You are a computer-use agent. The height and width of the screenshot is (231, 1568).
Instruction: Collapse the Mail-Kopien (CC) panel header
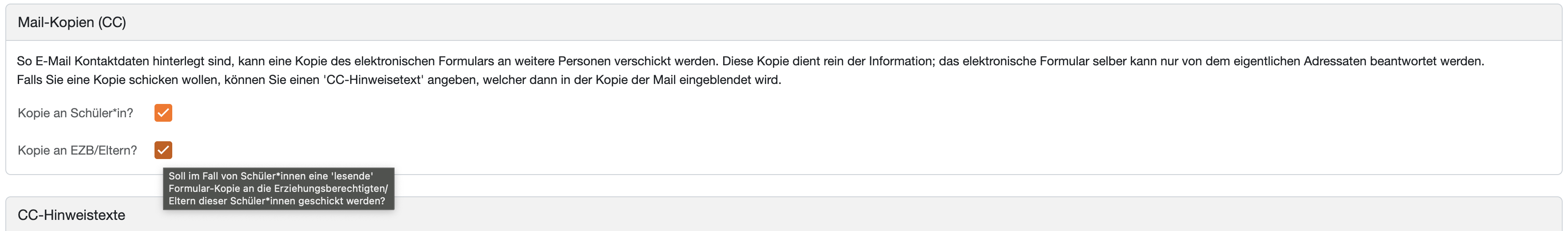pyautogui.click(x=72, y=23)
